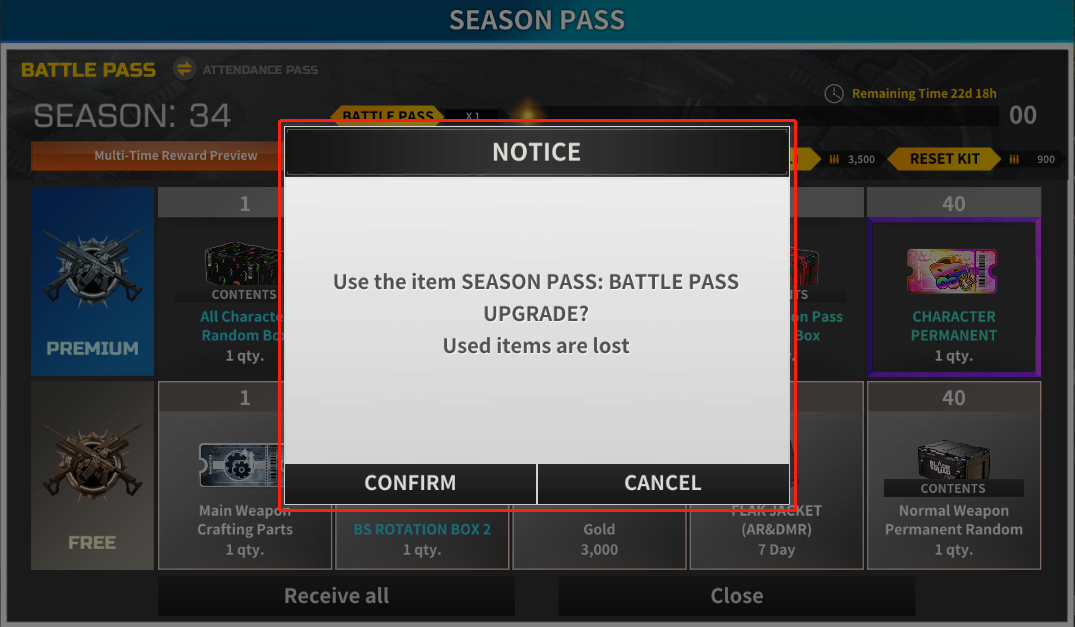Select the Character Permanent ticket icon
This screenshot has width=1075, height=627.
(x=952, y=271)
